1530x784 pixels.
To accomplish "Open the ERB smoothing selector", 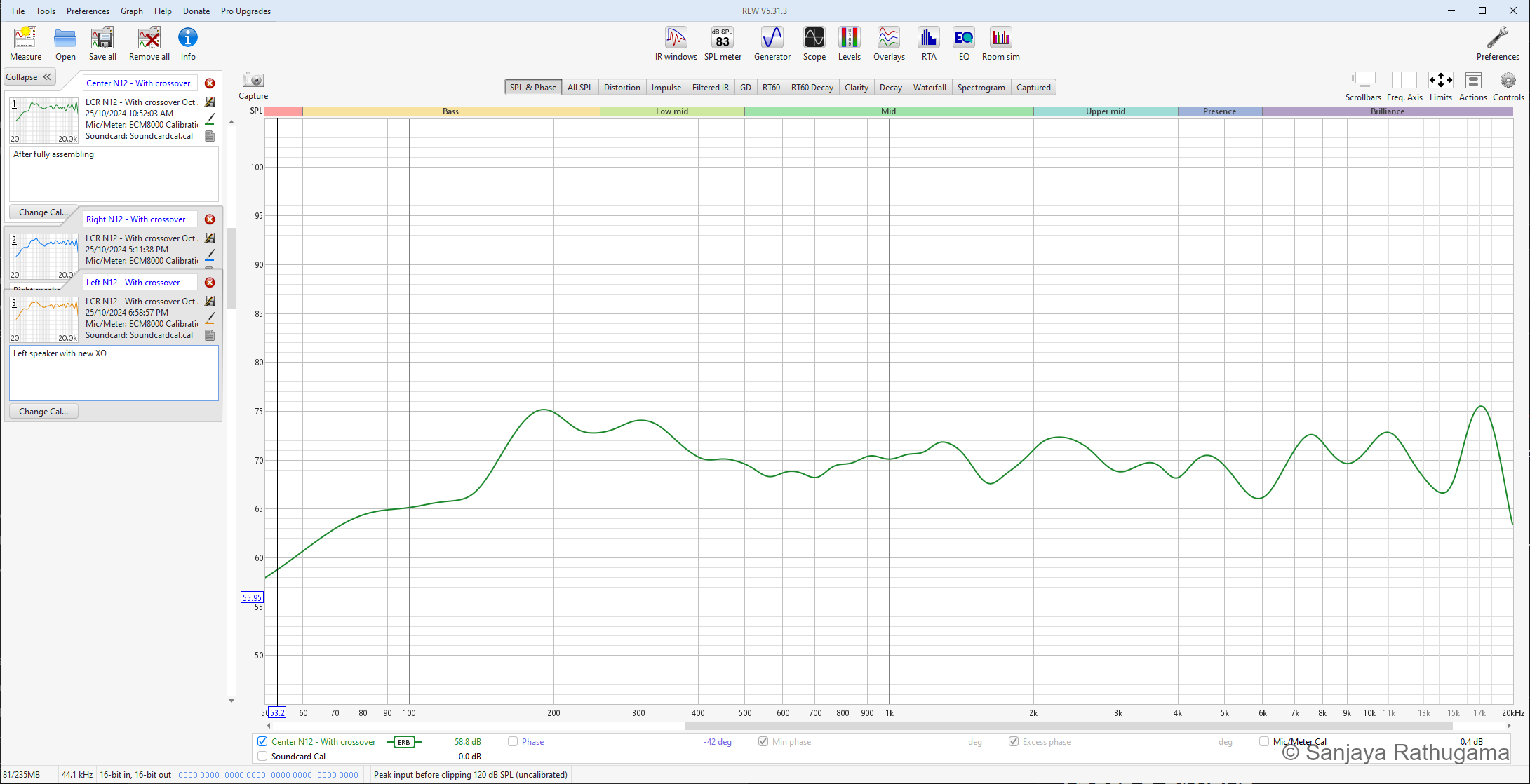I will pos(404,742).
